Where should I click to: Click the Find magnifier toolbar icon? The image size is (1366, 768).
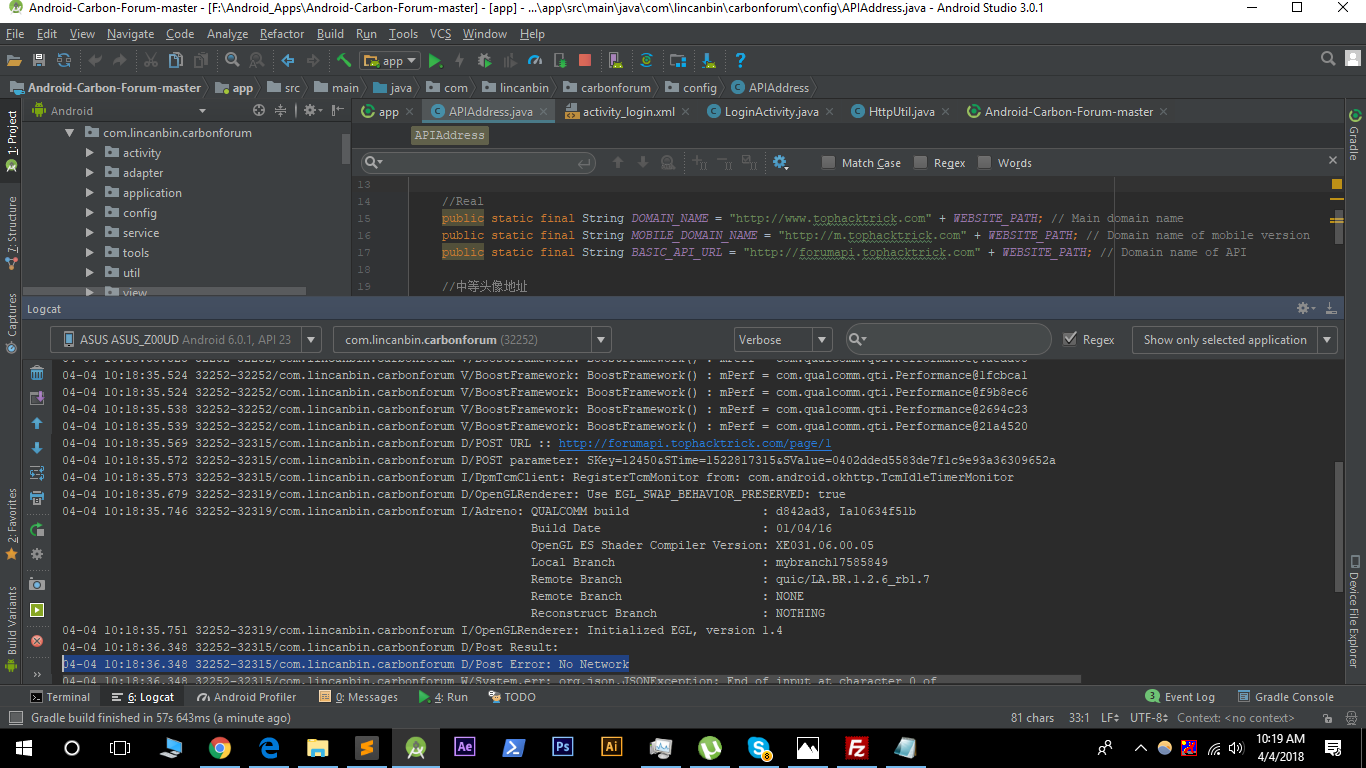click(232, 60)
